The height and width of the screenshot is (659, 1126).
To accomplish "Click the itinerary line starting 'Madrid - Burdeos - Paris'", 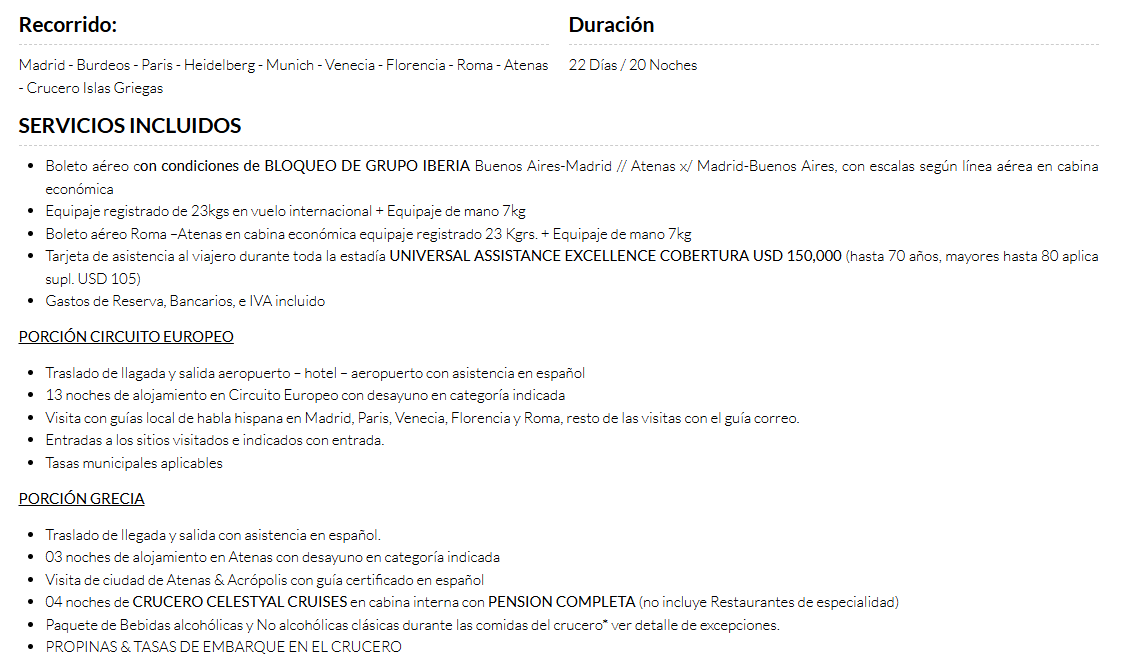I will point(284,65).
